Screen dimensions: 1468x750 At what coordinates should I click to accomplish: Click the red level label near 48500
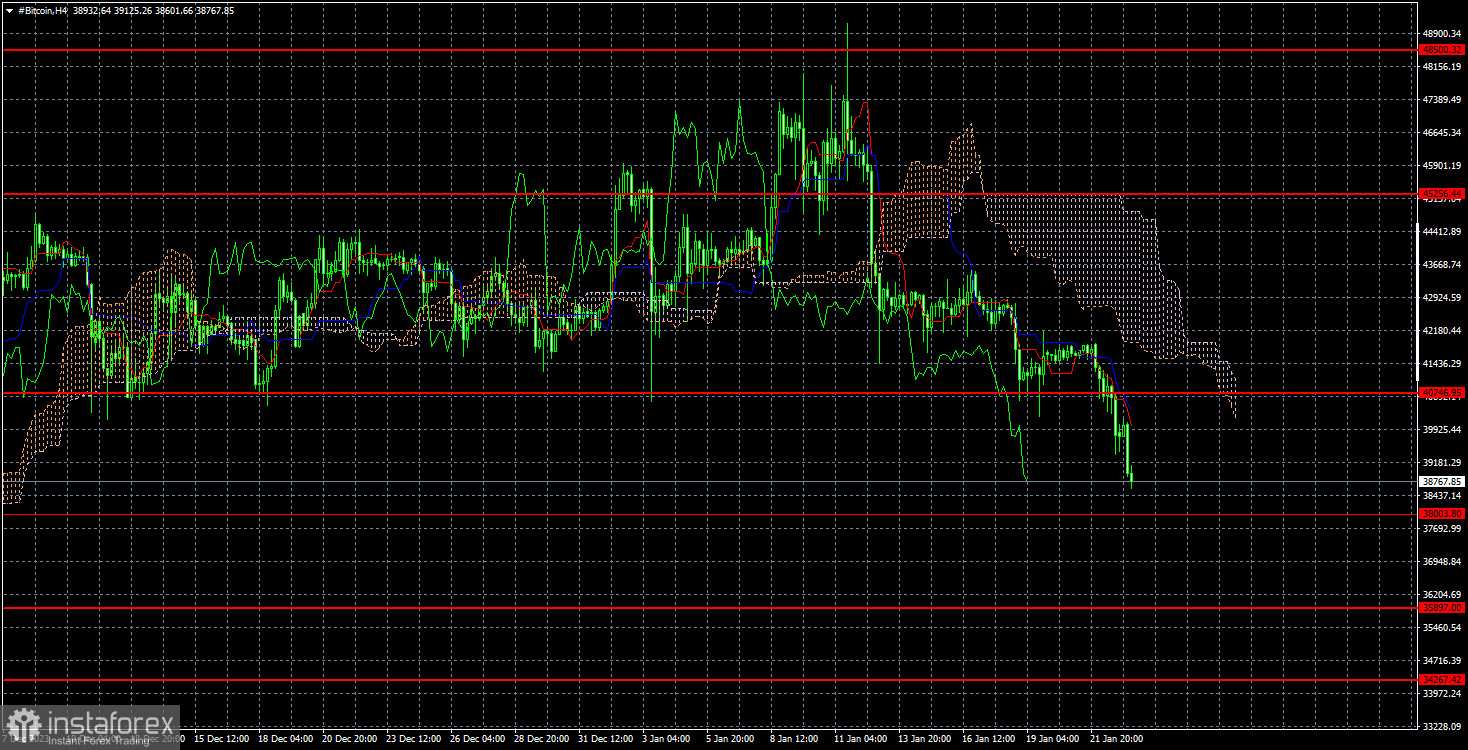tap(1442, 49)
